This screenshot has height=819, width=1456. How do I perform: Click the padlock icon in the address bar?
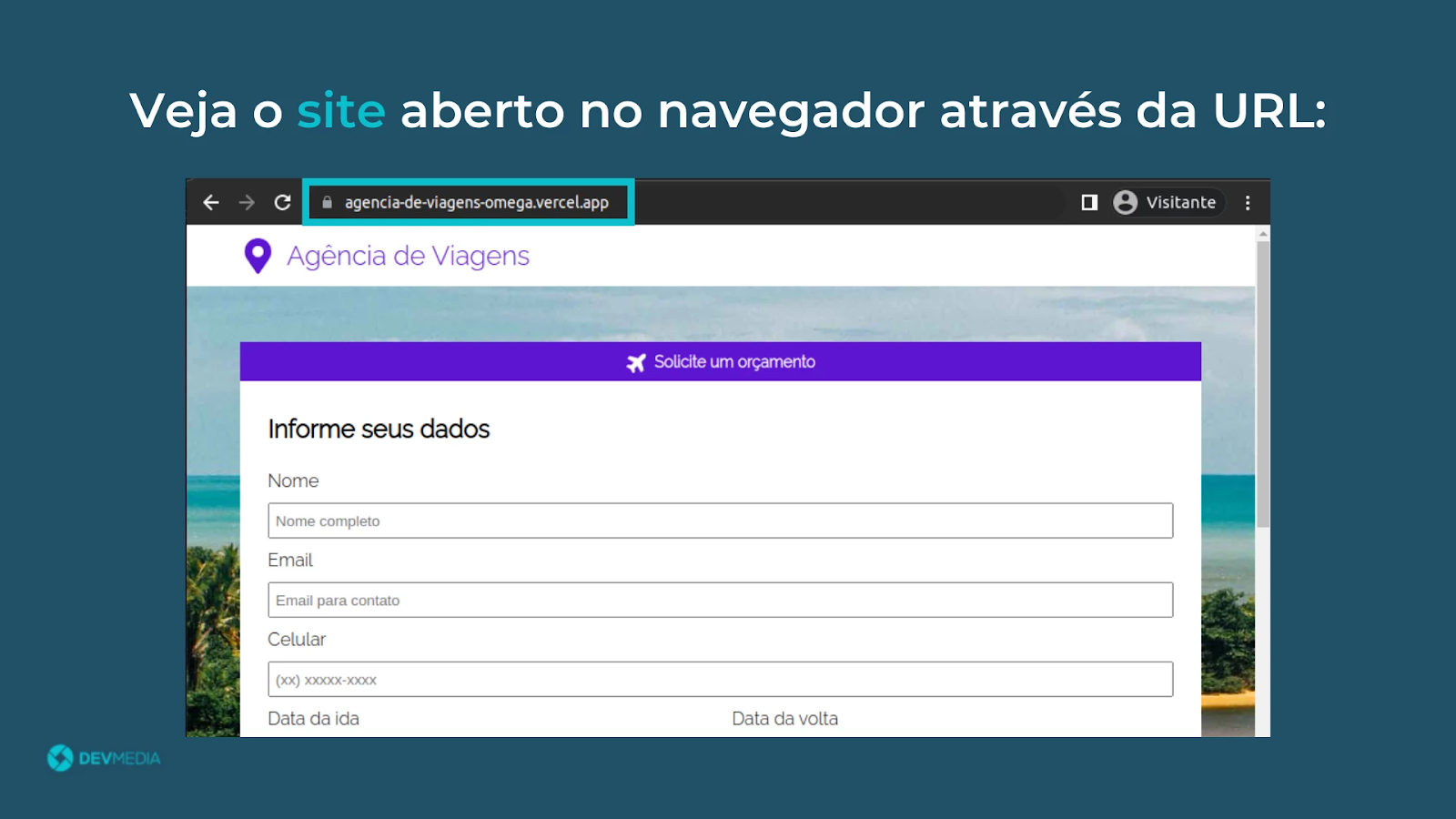[327, 202]
